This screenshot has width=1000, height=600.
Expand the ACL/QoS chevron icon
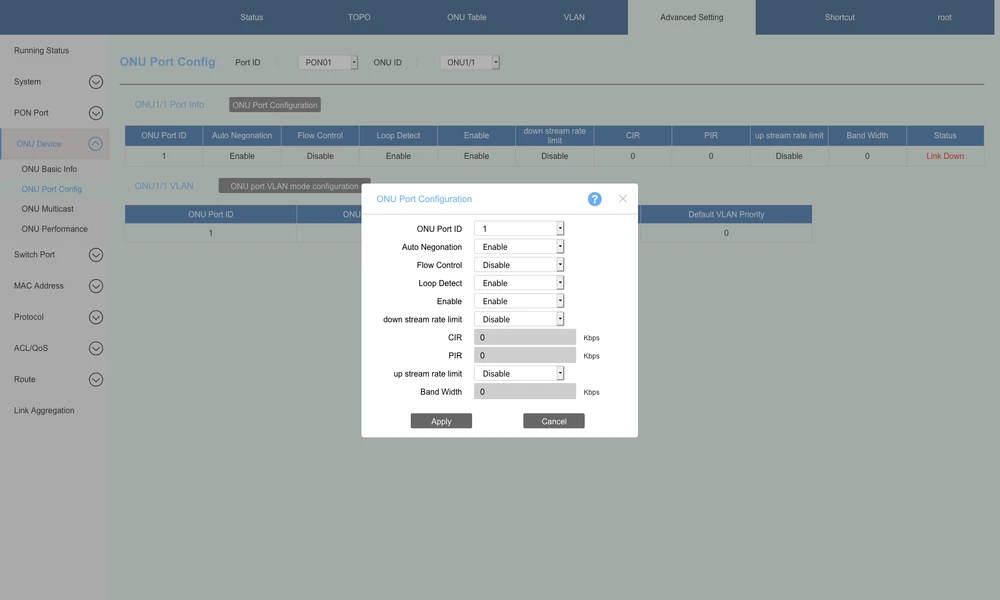coord(96,348)
